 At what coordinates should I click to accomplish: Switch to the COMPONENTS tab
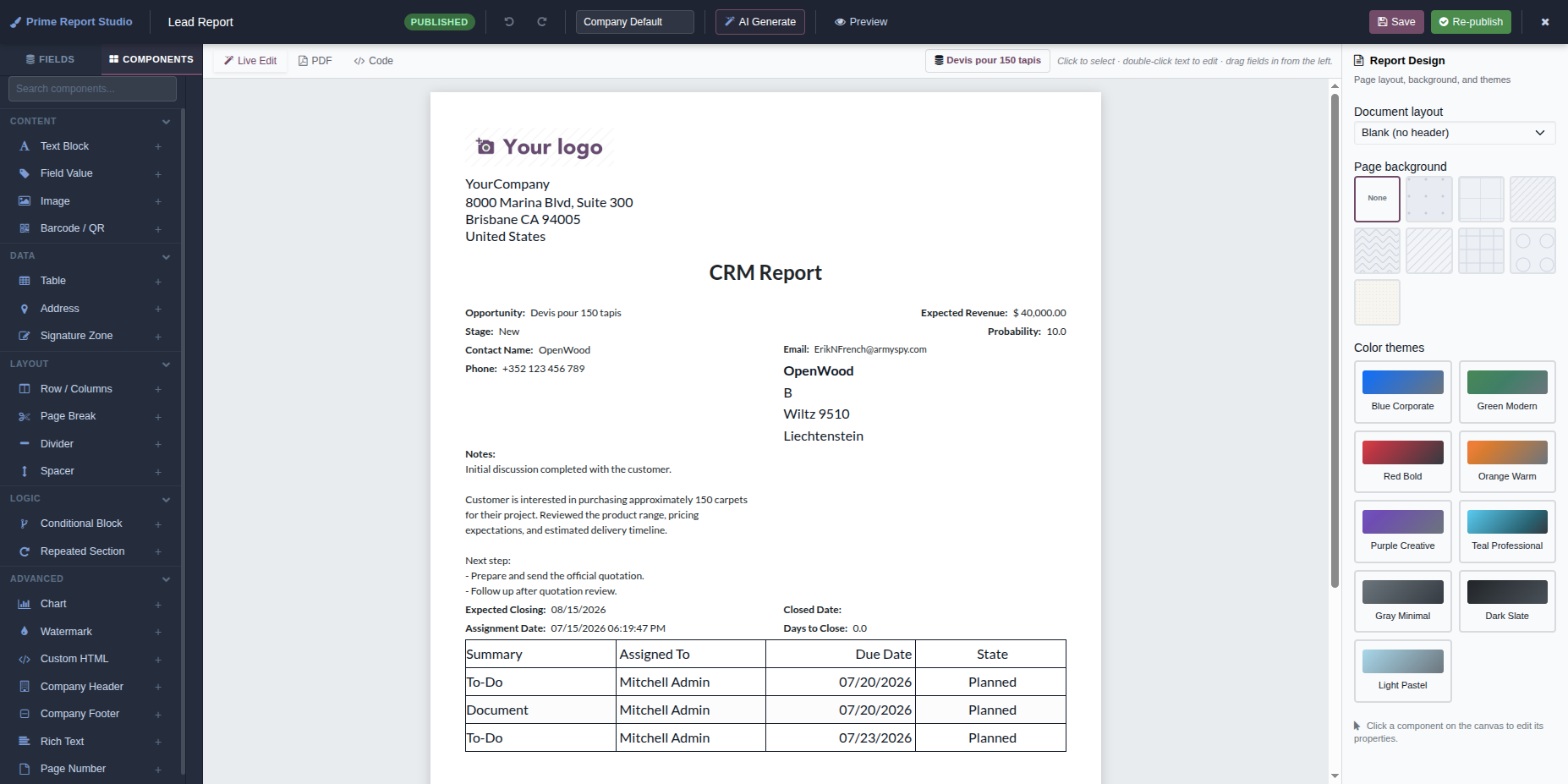pos(151,59)
